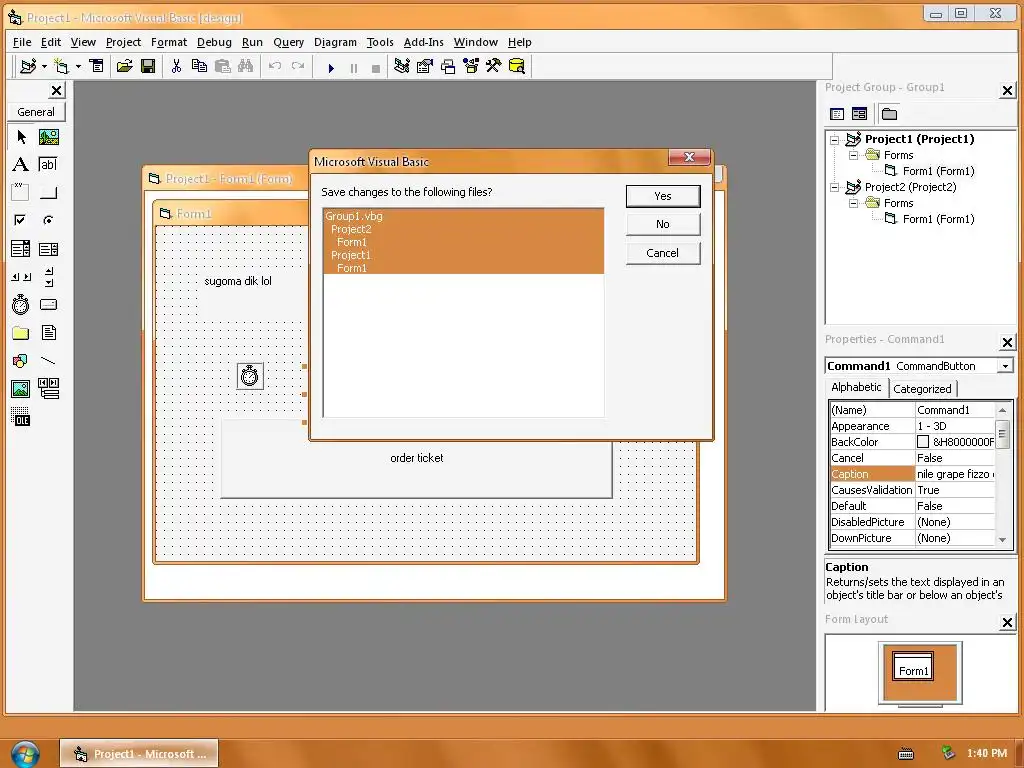Click Cancel in the save dialog

tap(663, 253)
